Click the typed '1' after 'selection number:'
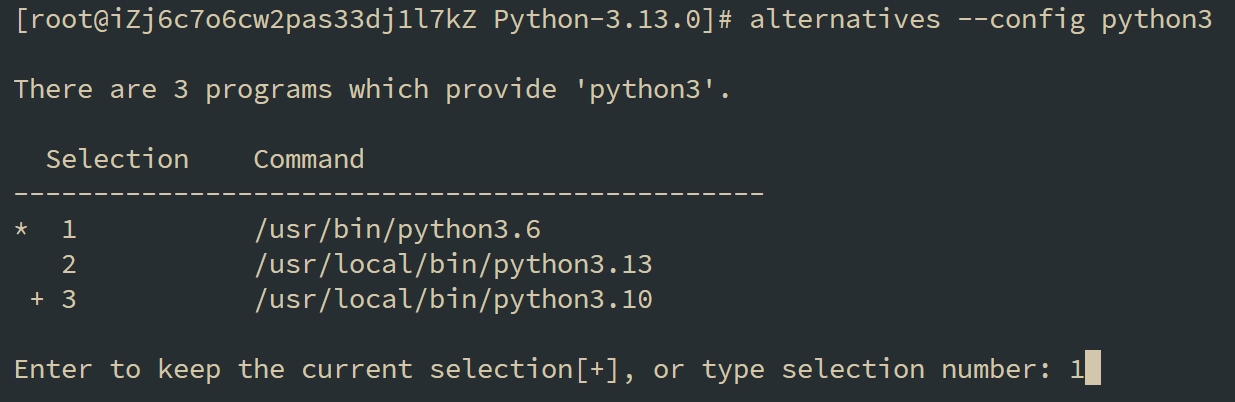This screenshot has height=402, width=1235. click(1076, 369)
